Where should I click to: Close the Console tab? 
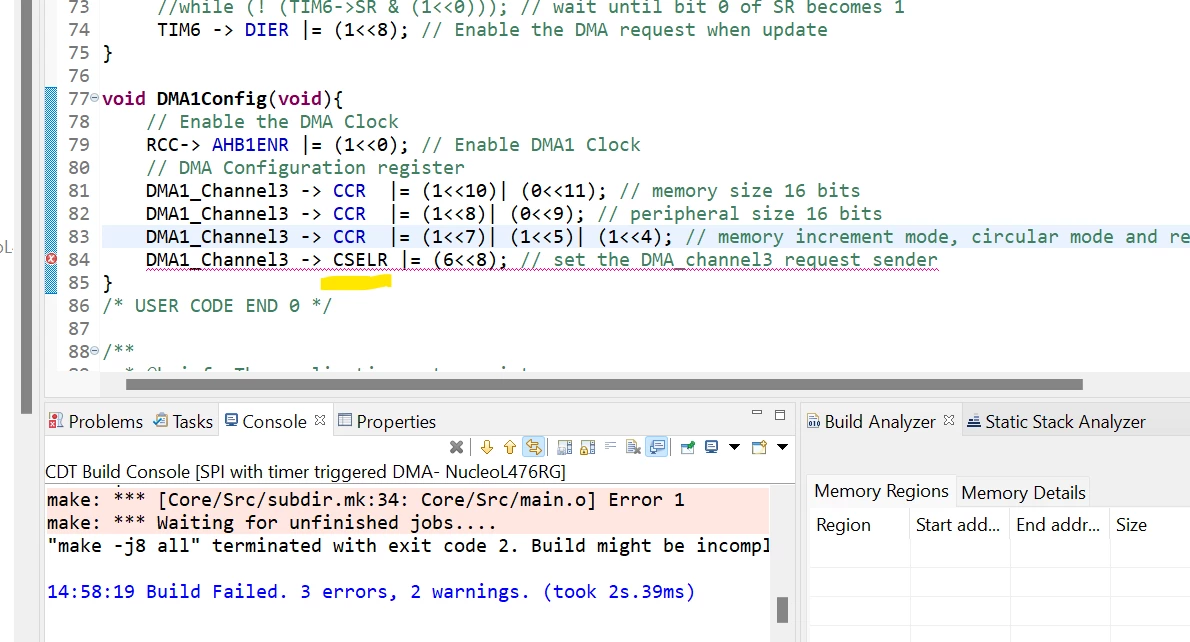tap(320, 420)
